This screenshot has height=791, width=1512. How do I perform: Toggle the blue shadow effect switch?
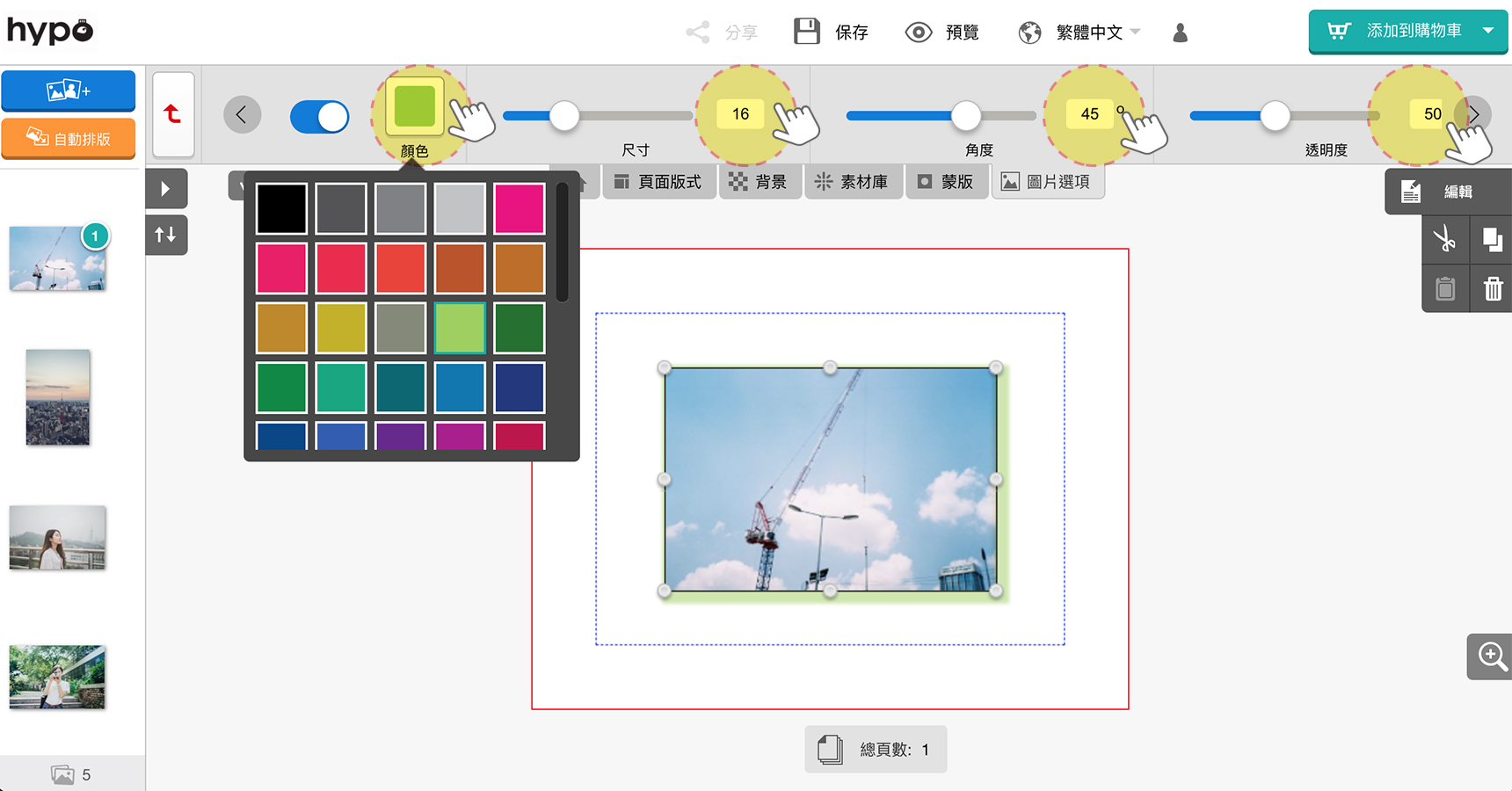319,116
